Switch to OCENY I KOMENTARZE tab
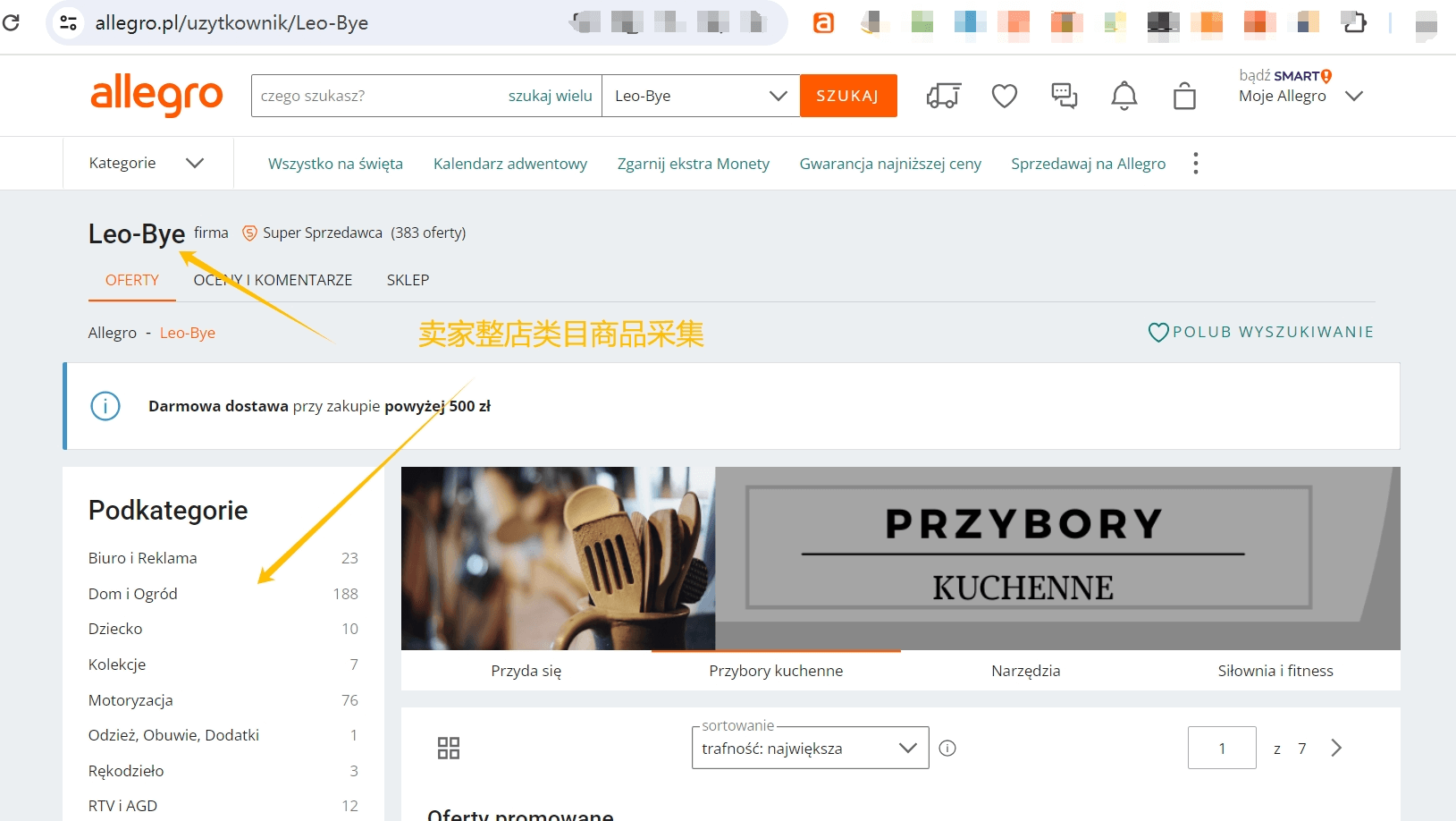This screenshot has height=821, width=1456. [273, 280]
